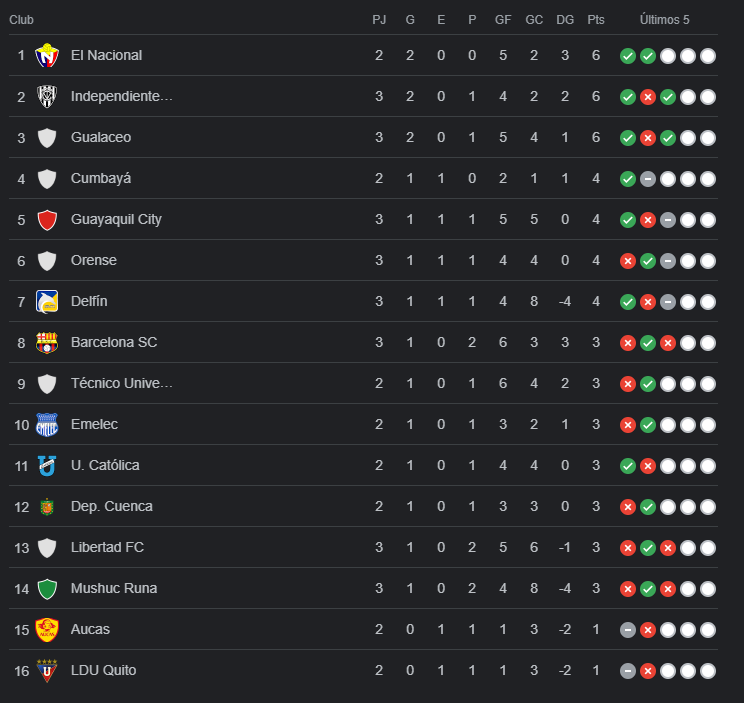Click the LDU Quito club crest
Screen dimensions: 744x703
[47, 671]
